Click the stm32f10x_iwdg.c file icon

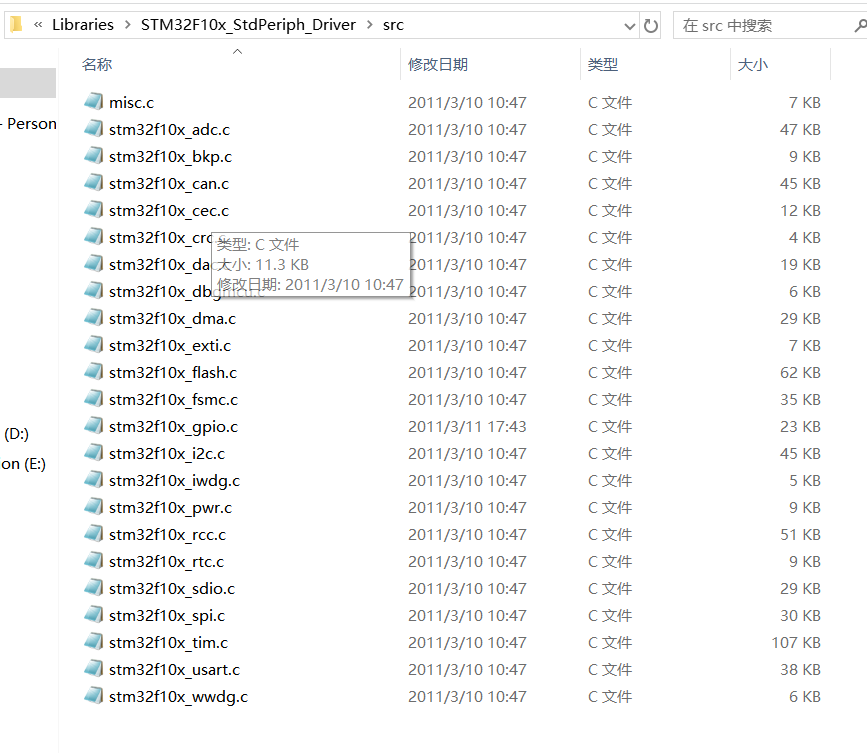tap(93, 480)
